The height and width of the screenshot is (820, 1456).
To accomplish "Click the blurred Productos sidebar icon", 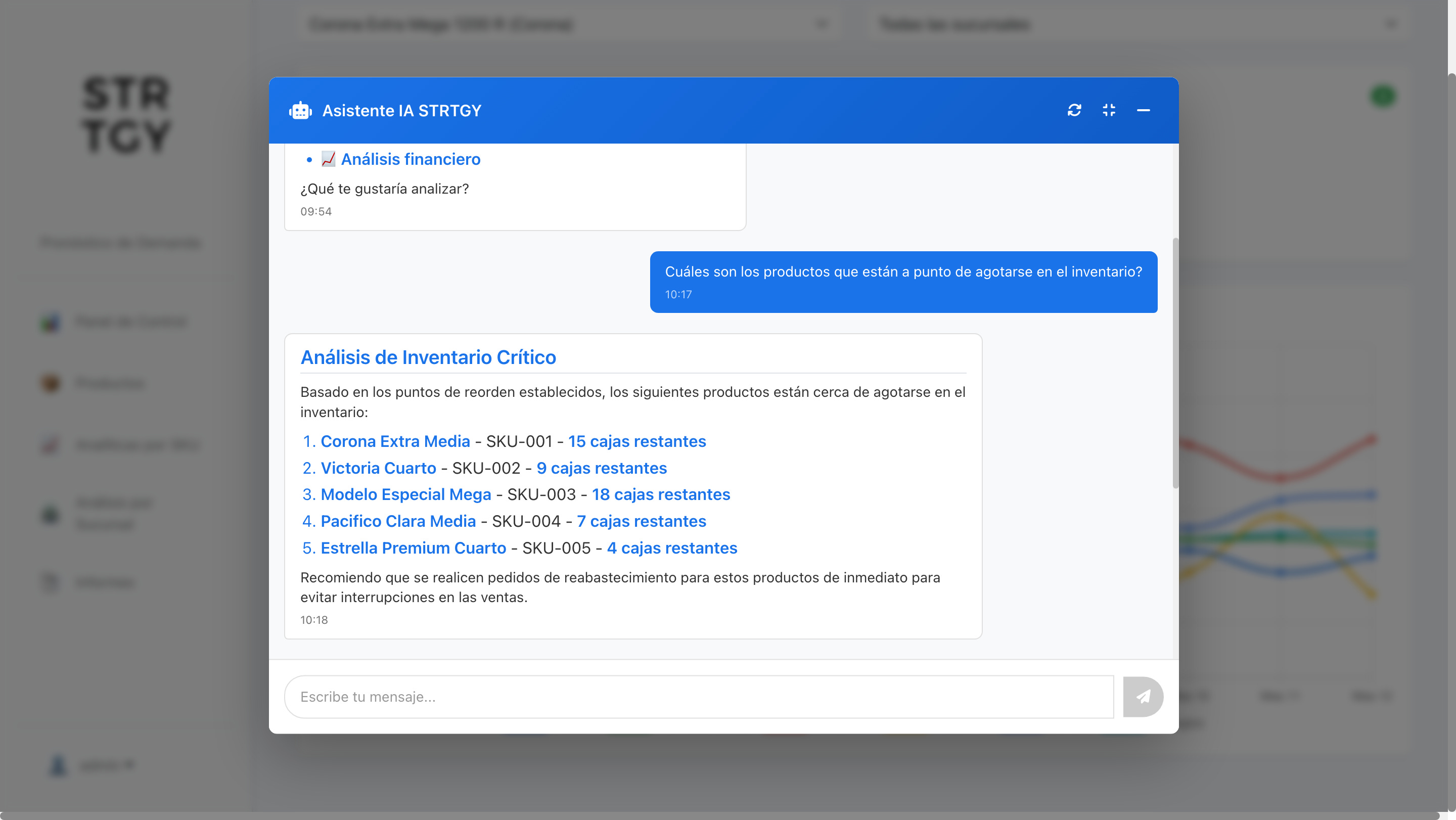I will [x=51, y=384].
